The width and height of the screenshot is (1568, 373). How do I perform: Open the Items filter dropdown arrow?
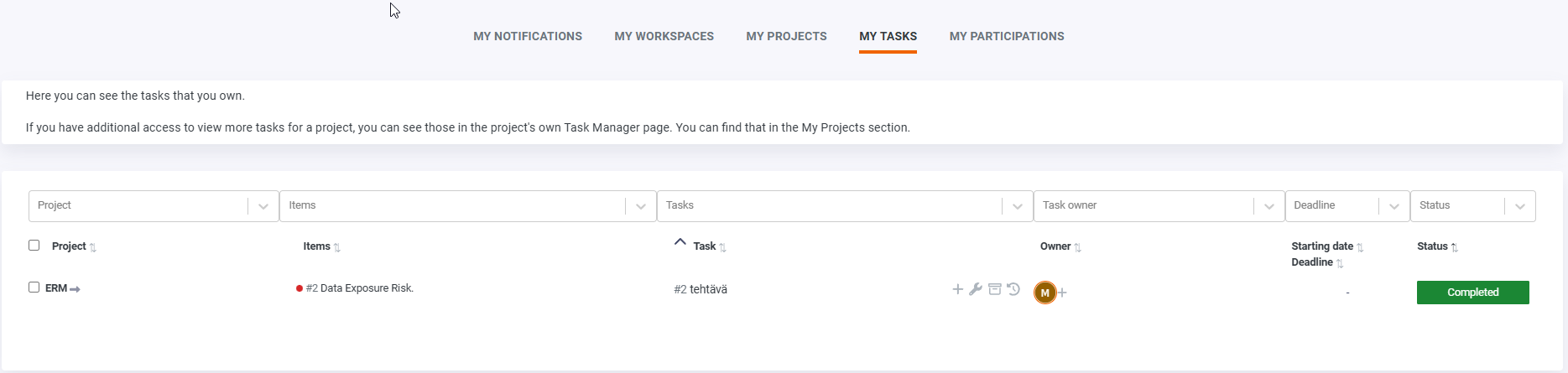pyautogui.click(x=641, y=206)
